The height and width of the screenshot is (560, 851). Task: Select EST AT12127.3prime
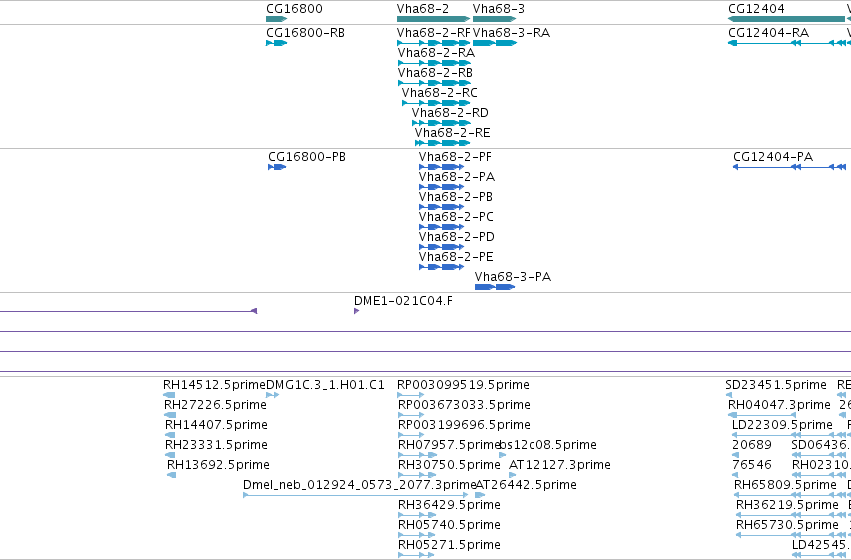560,465
